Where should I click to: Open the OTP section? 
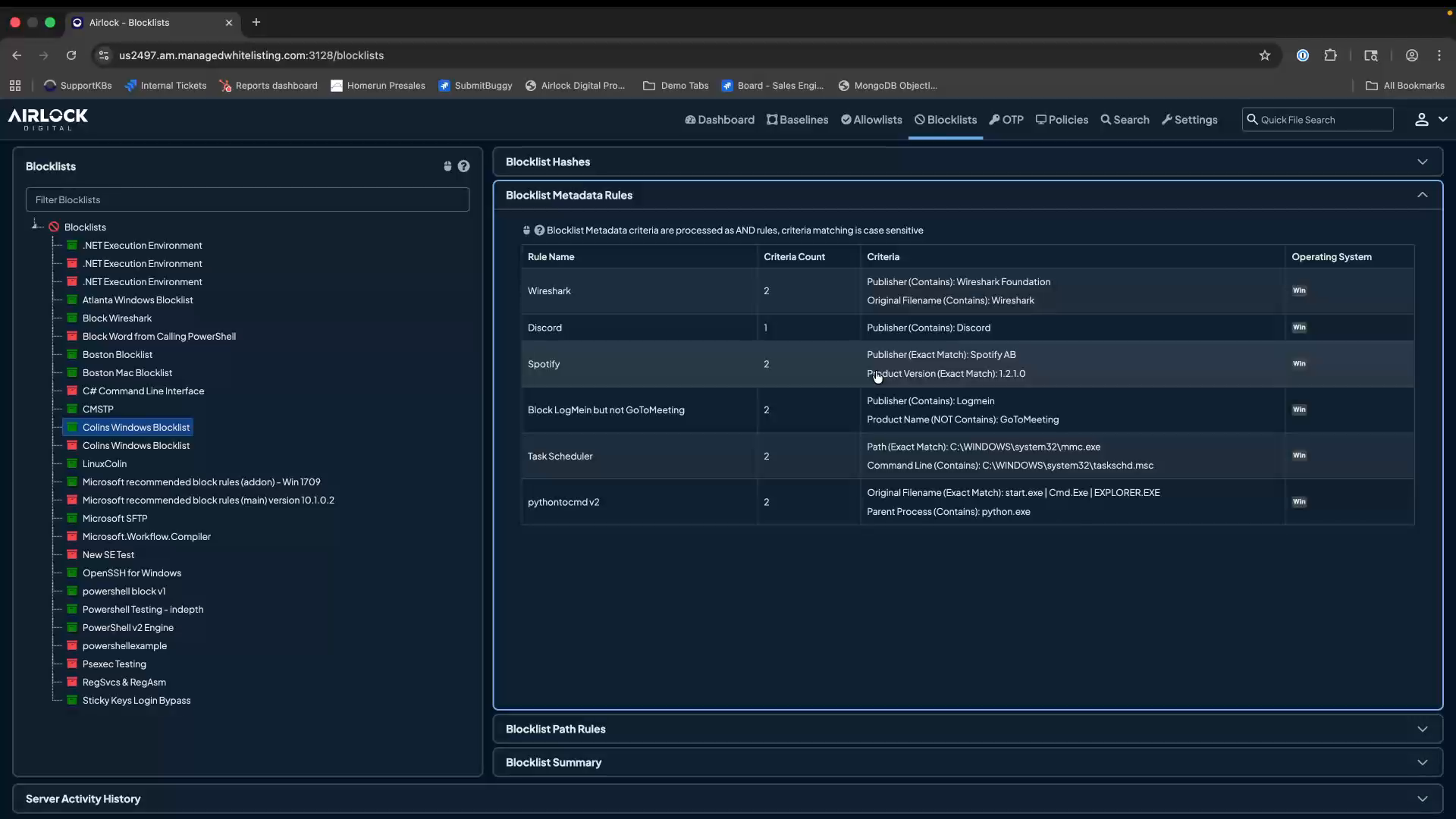tap(1006, 119)
